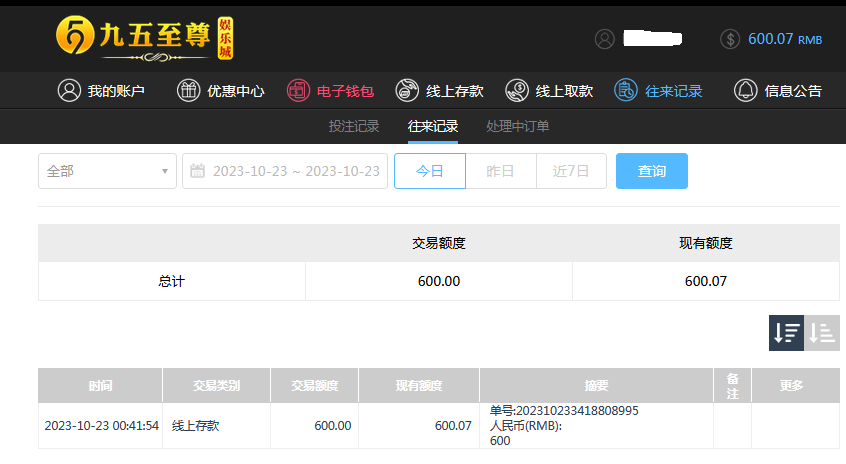Select the 近7日 date filter

(571, 171)
